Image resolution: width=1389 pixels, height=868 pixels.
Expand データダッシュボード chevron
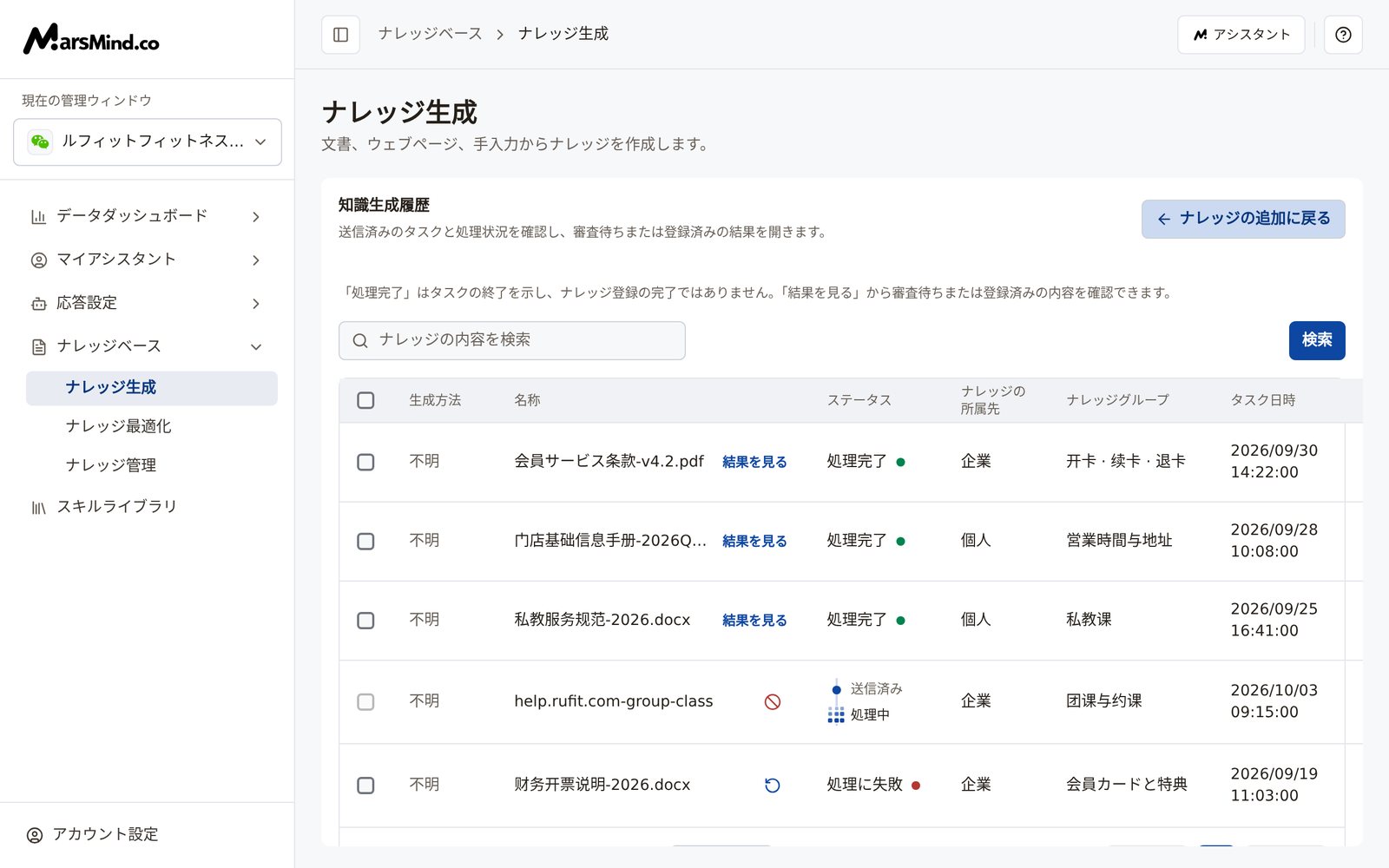(256, 216)
